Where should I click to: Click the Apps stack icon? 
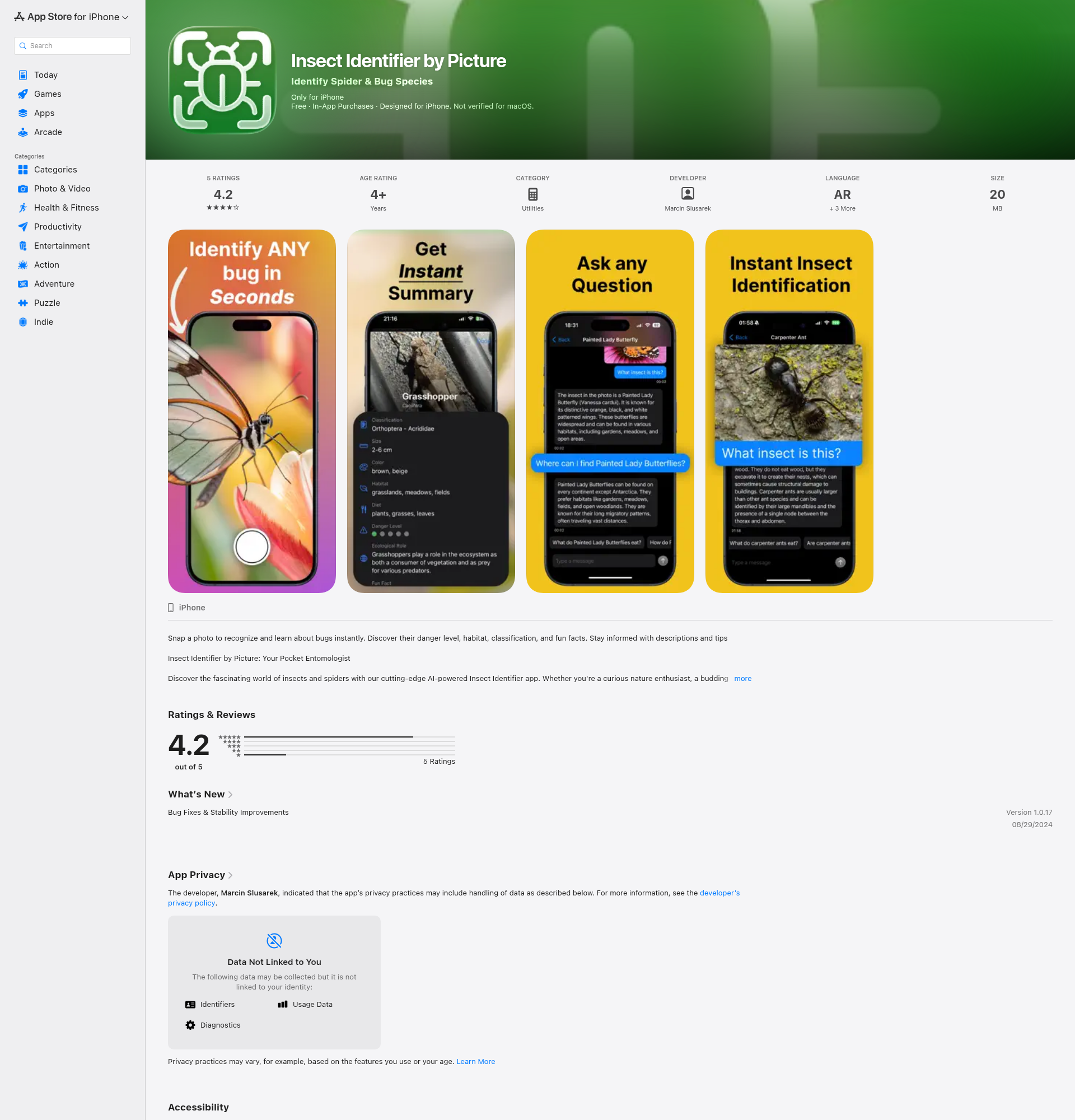coord(23,113)
